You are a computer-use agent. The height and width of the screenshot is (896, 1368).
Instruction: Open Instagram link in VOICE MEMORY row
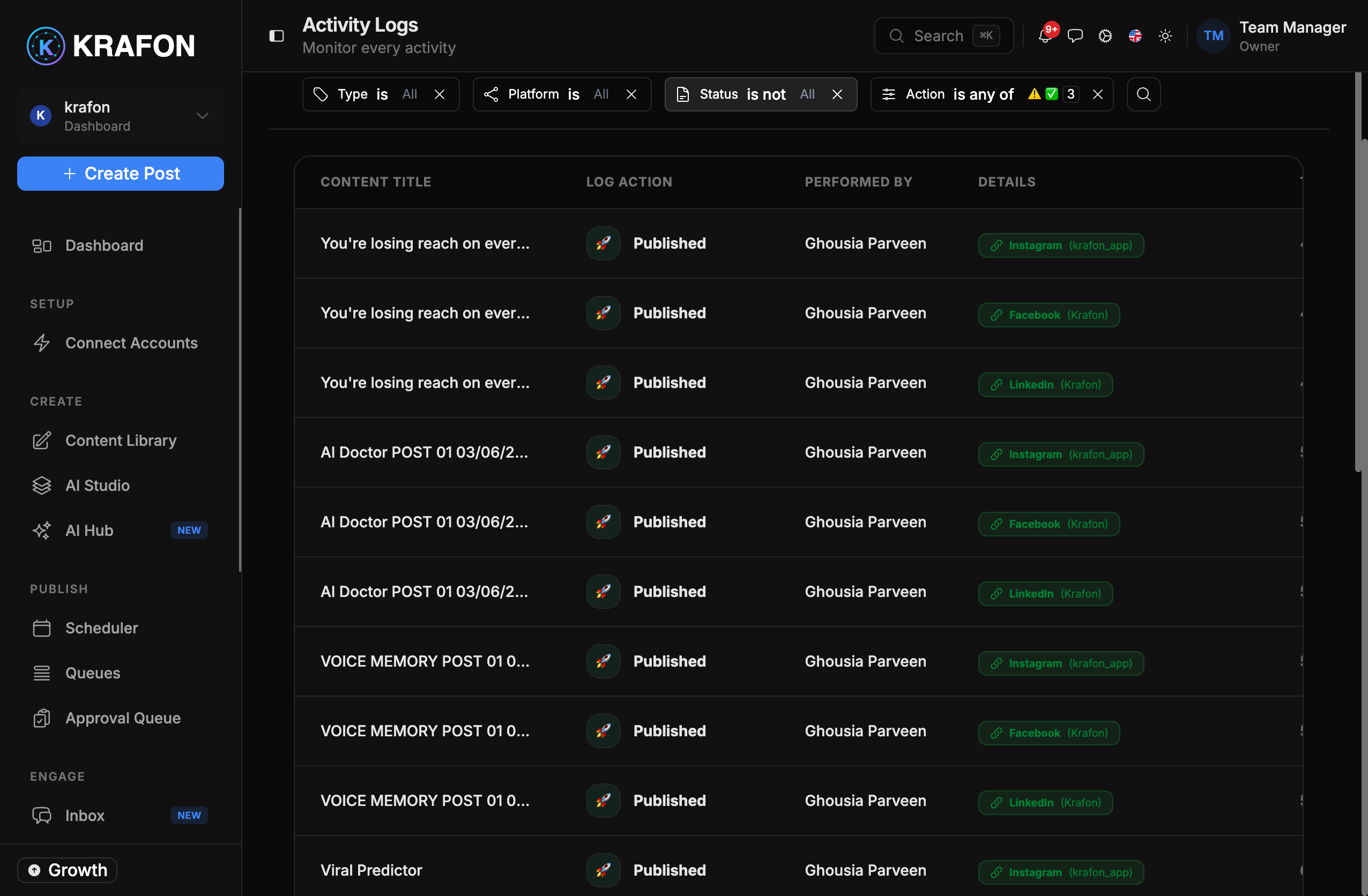click(x=1061, y=663)
